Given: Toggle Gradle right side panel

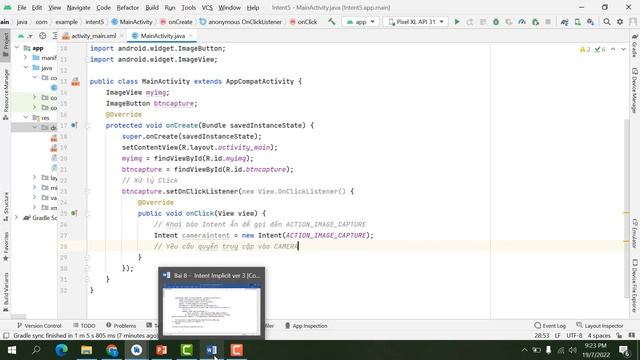Looking at the screenshot, I should tap(635, 46).
